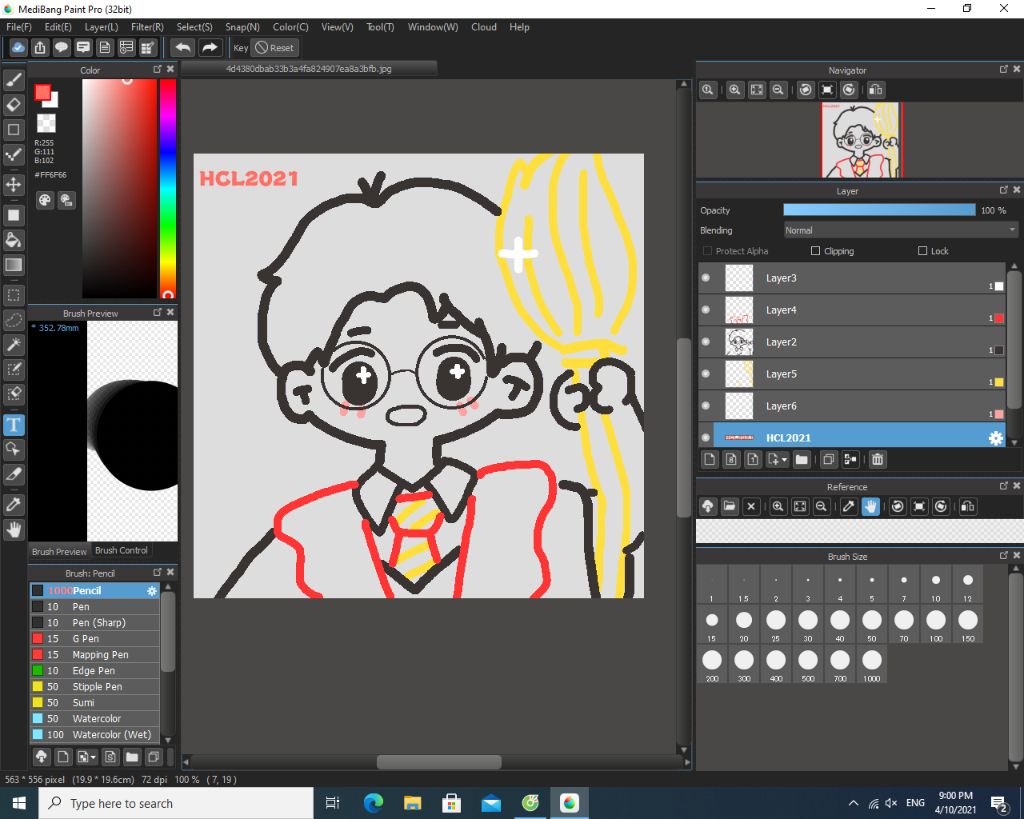The height and width of the screenshot is (819, 1024).
Task: Enable the layer Lock checkbox
Action: [923, 251]
